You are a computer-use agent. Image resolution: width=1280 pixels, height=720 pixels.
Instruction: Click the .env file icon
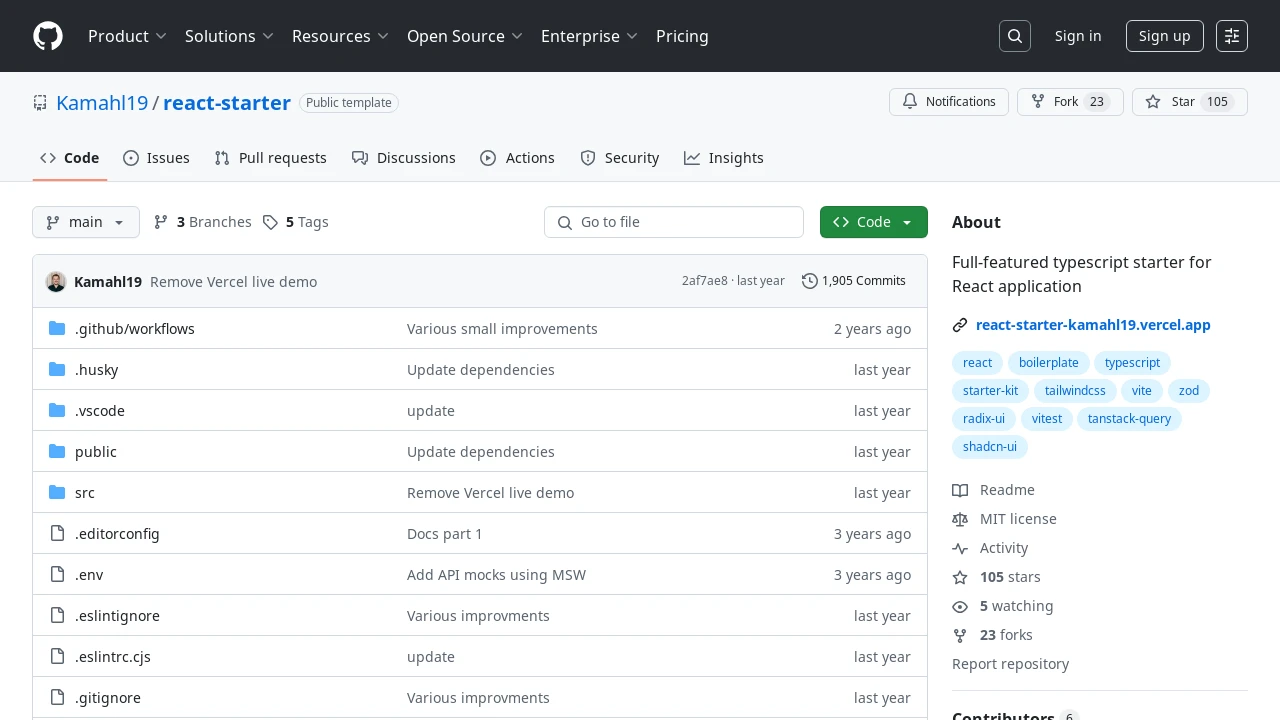point(57,575)
